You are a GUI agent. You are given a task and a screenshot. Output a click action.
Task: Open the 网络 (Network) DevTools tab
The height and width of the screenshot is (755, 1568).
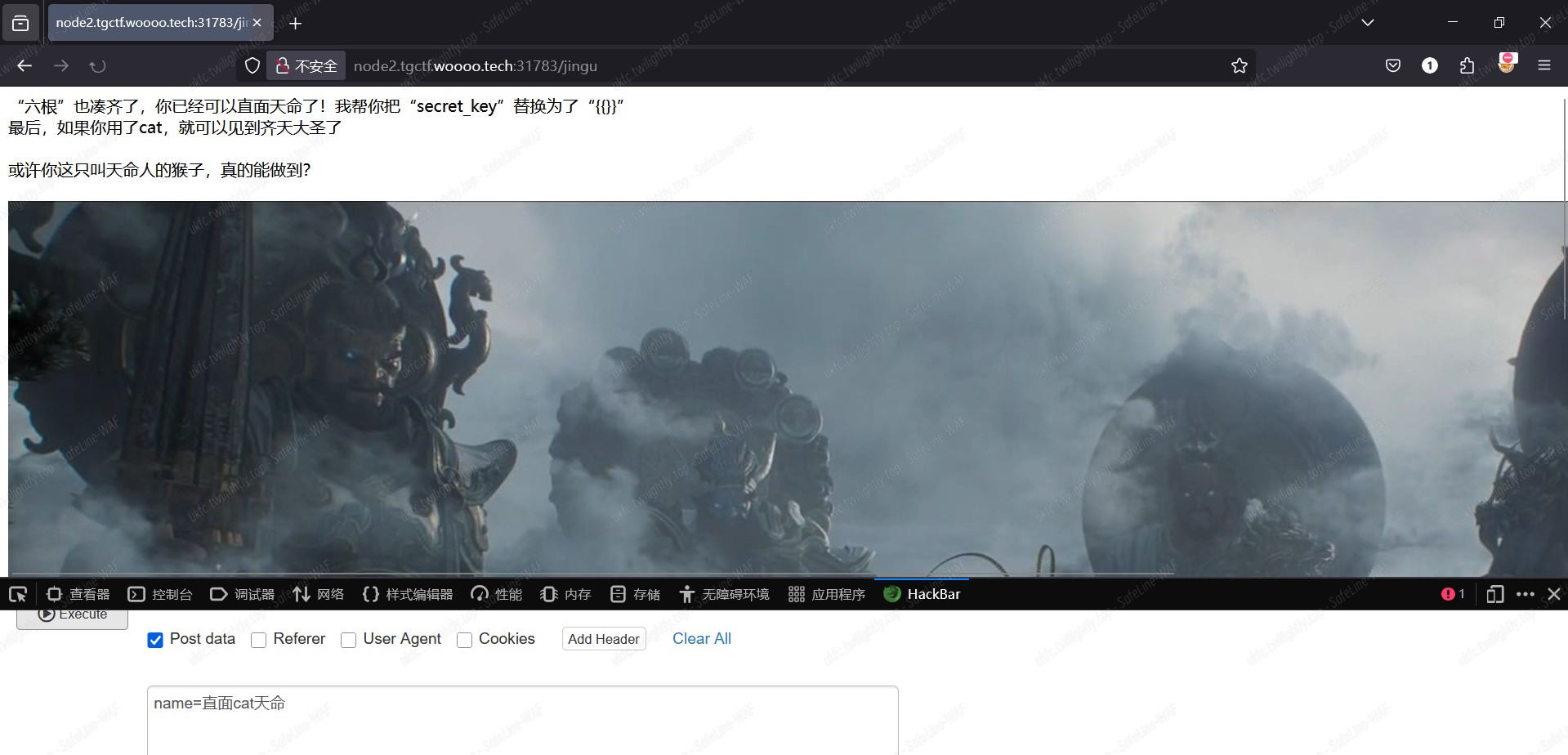[319, 594]
